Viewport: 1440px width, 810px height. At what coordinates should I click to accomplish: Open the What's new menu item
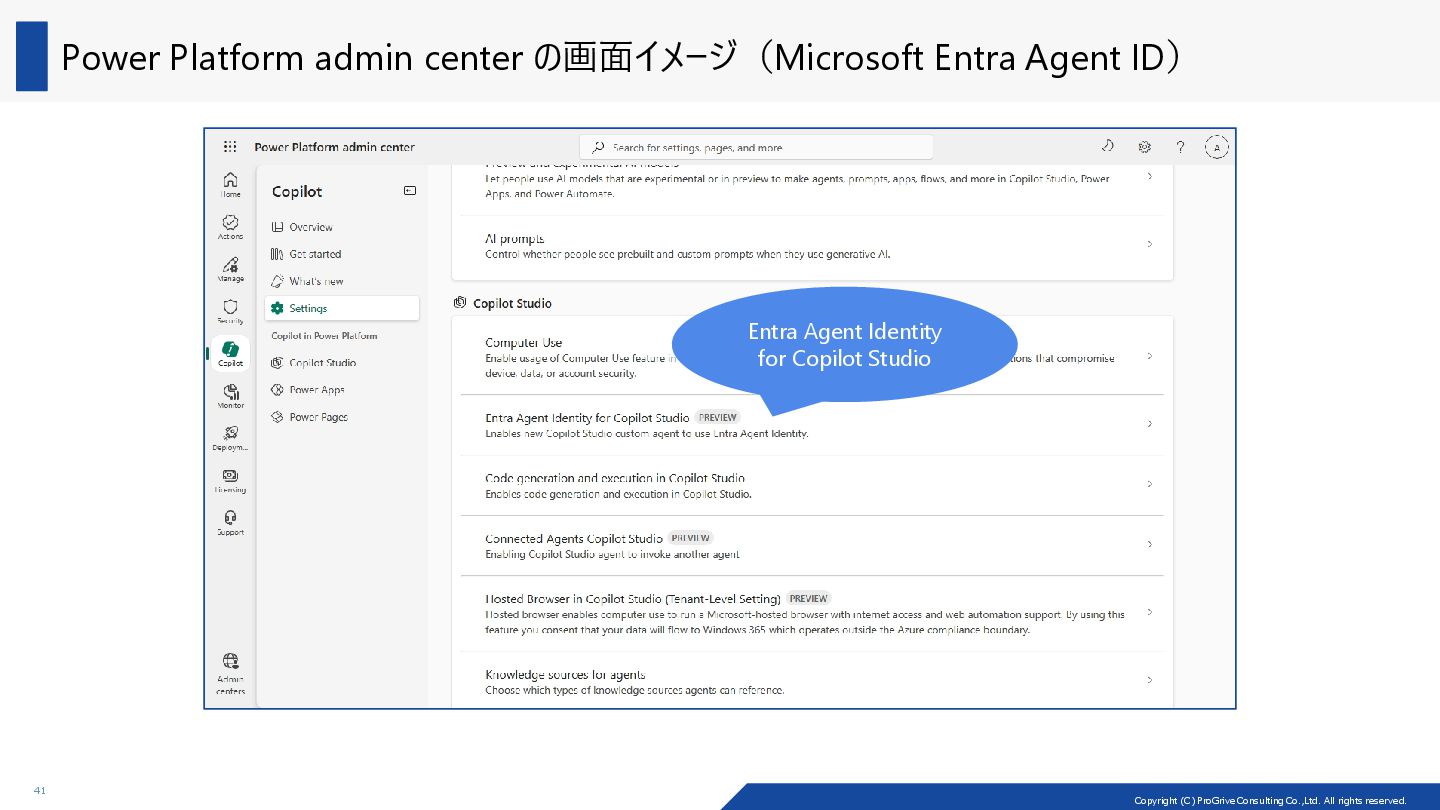click(342, 281)
